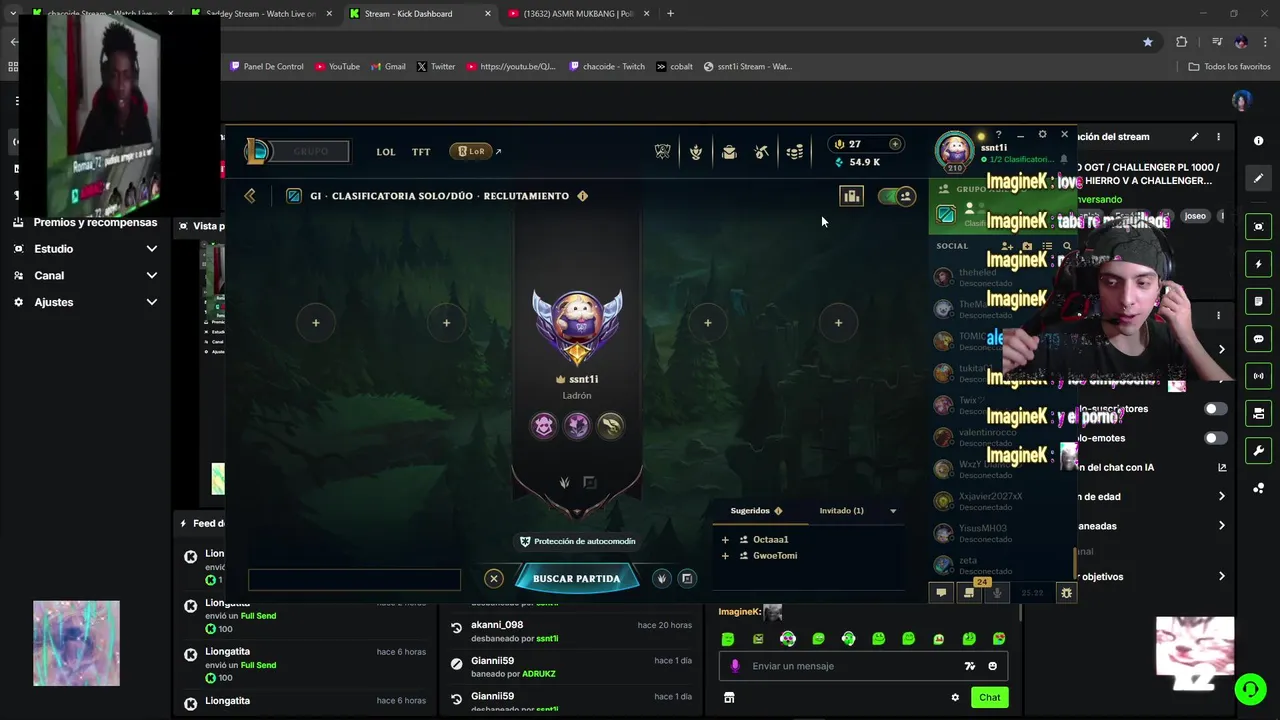Open a new browser tab with plus
Screen dimensions: 1280x720
(x=670, y=14)
